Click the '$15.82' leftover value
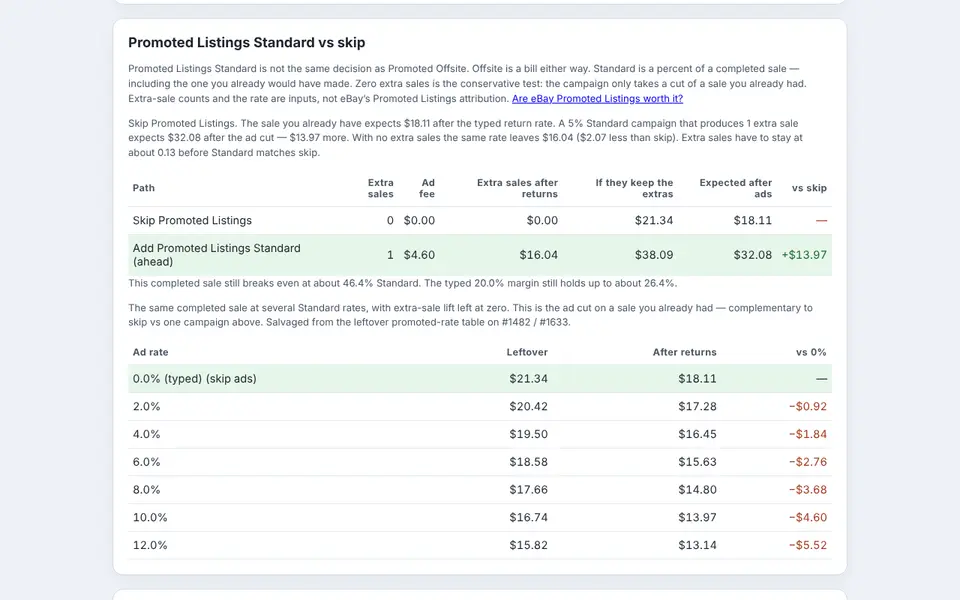 (x=528, y=545)
